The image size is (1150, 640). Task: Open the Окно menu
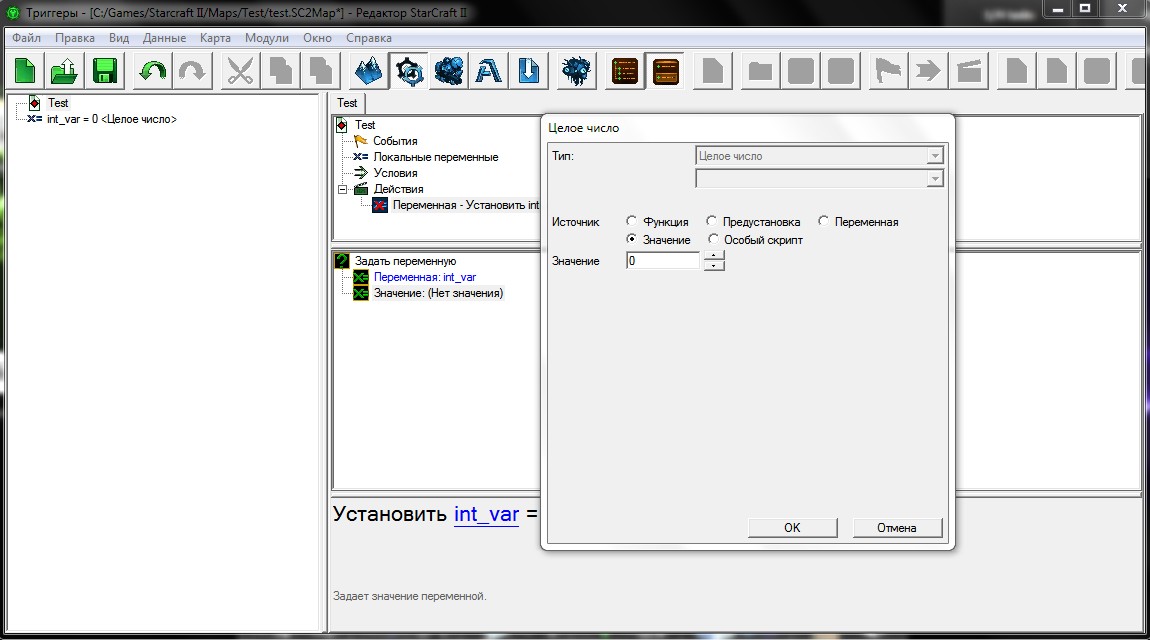click(x=318, y=37)
